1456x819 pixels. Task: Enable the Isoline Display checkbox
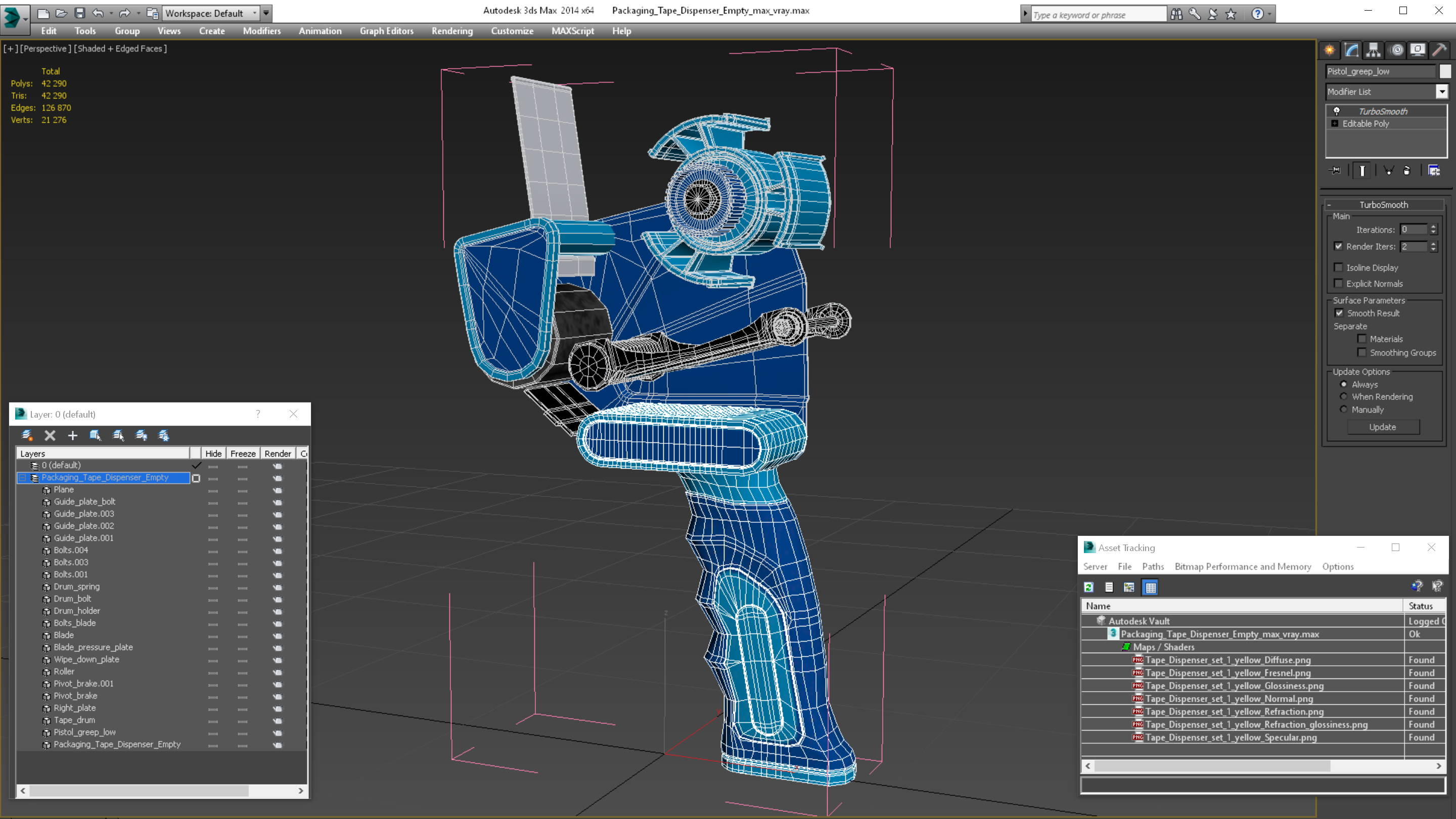coord(1338,267)
